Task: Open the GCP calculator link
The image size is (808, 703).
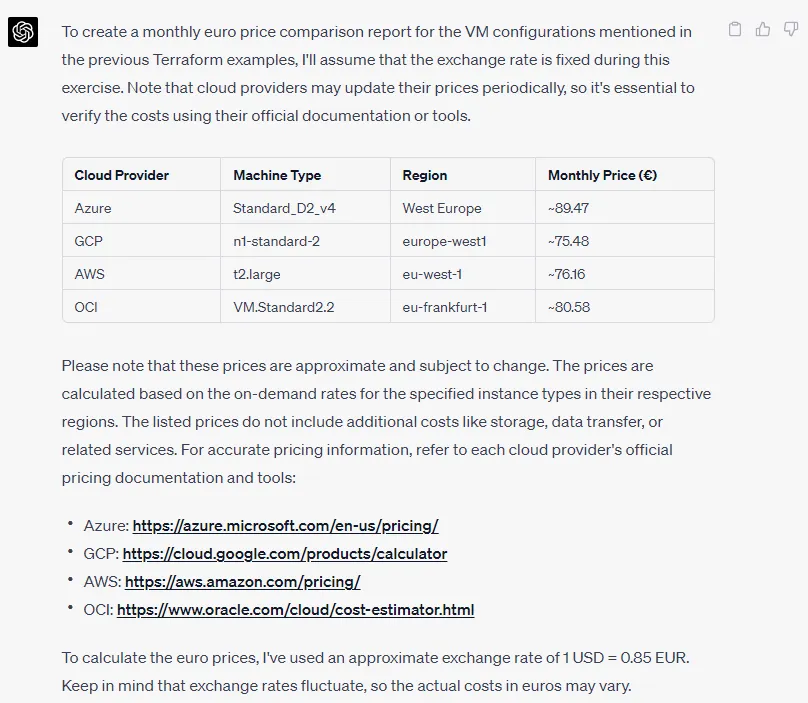Action: pyautogui.click(x=285, y=554)
